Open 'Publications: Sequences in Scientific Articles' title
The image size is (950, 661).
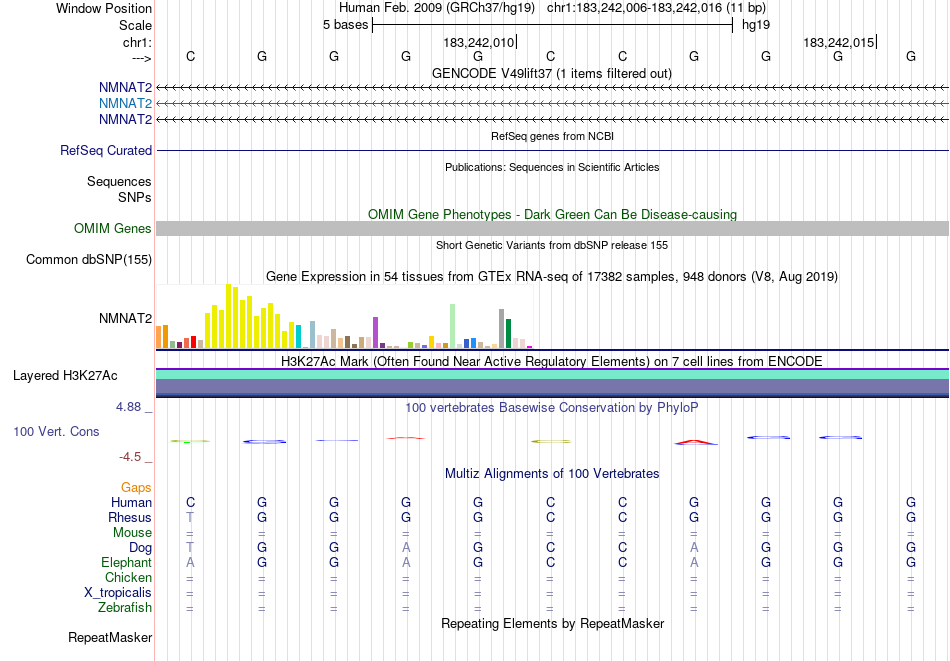[x=552, y=167]
